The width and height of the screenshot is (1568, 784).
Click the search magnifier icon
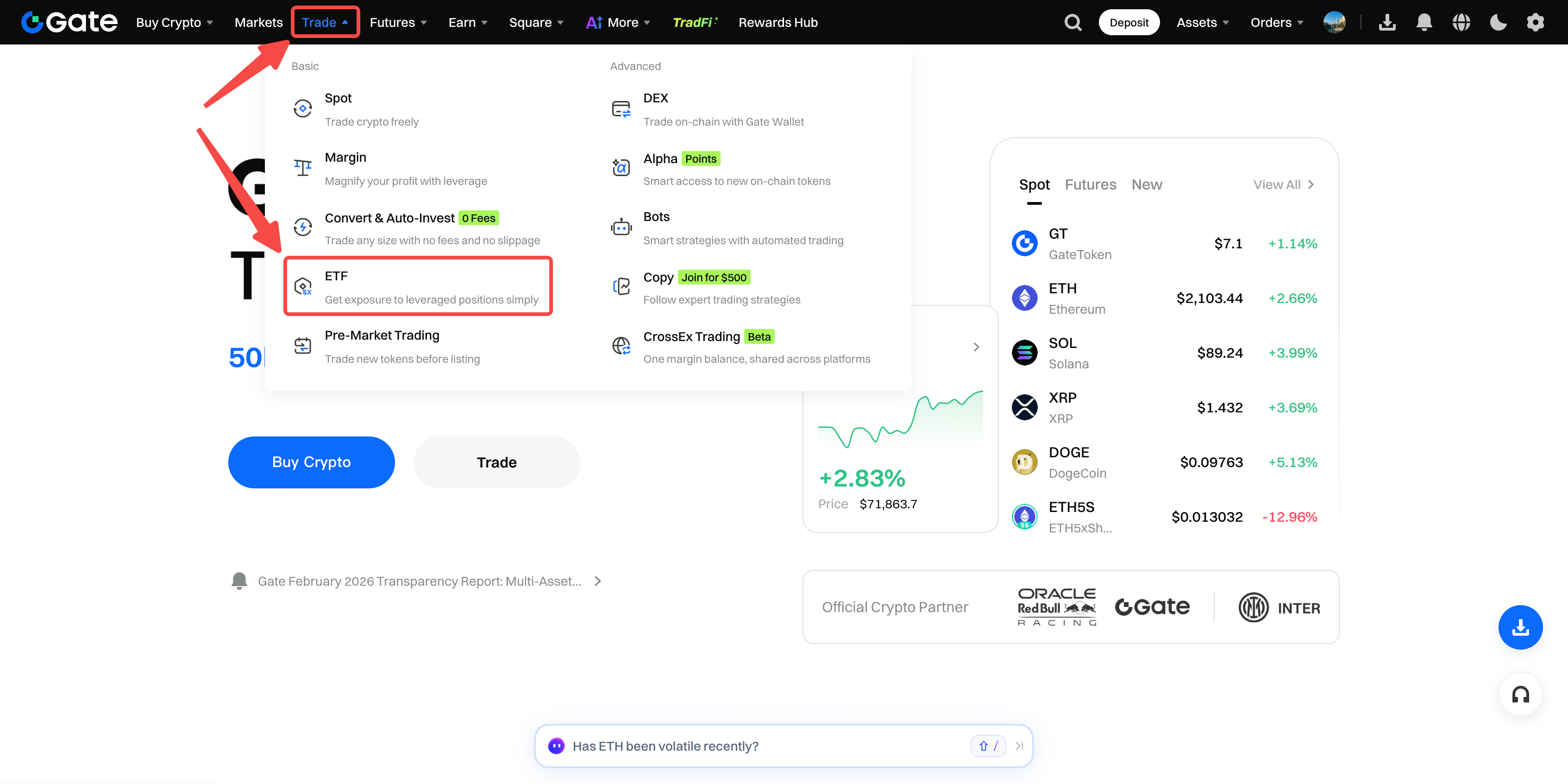click(x=1073, y=23)
